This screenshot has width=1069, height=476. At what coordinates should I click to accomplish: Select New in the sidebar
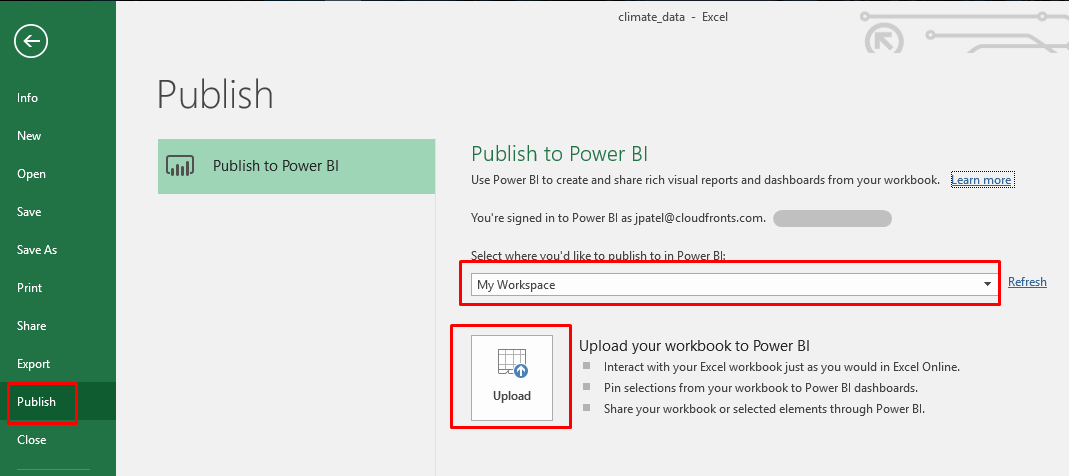click(29, 136)
